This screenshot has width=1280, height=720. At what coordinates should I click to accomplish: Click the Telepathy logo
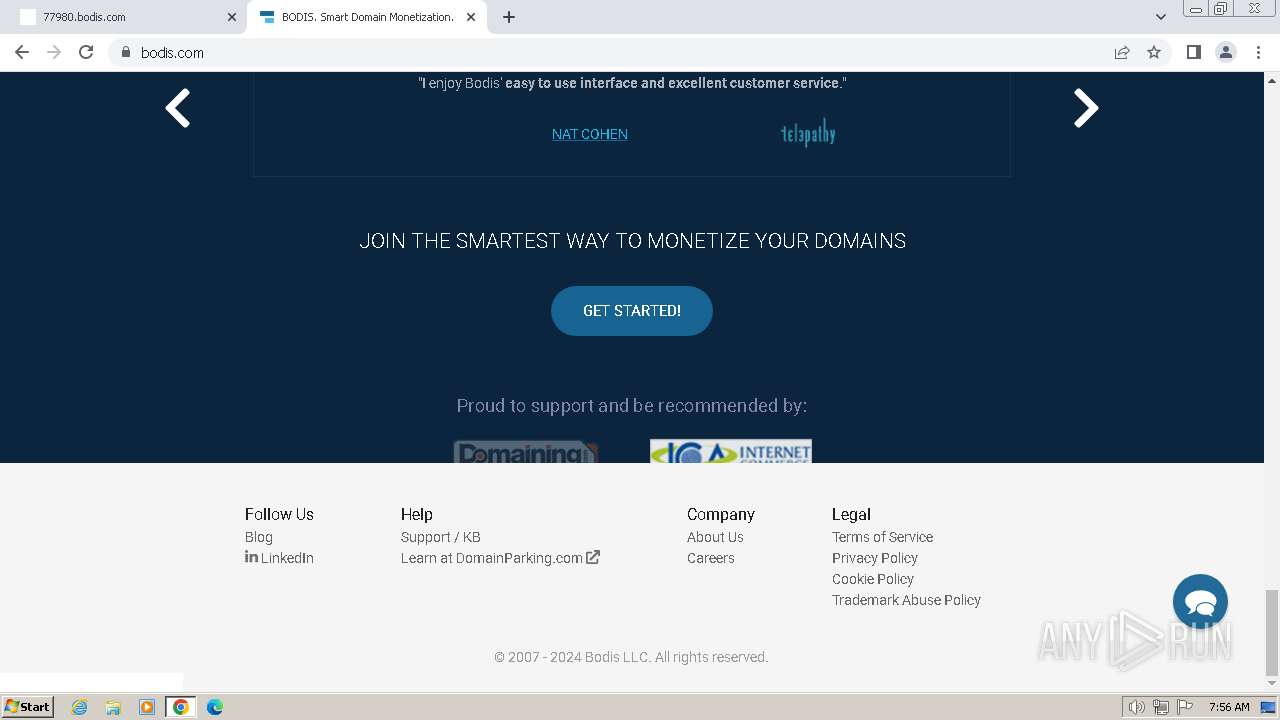808,133
